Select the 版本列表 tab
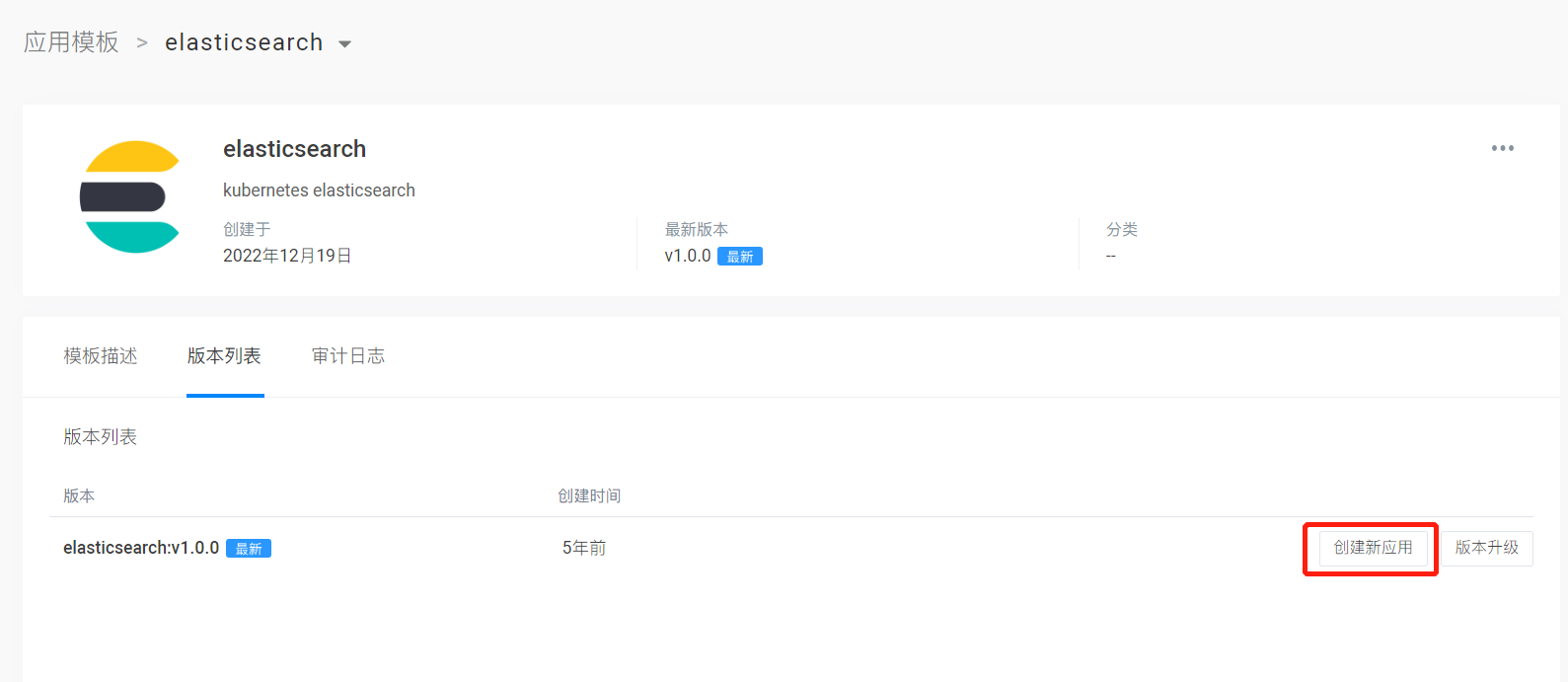The width and height of the screenshot is (1568, 682). [224, 356]
